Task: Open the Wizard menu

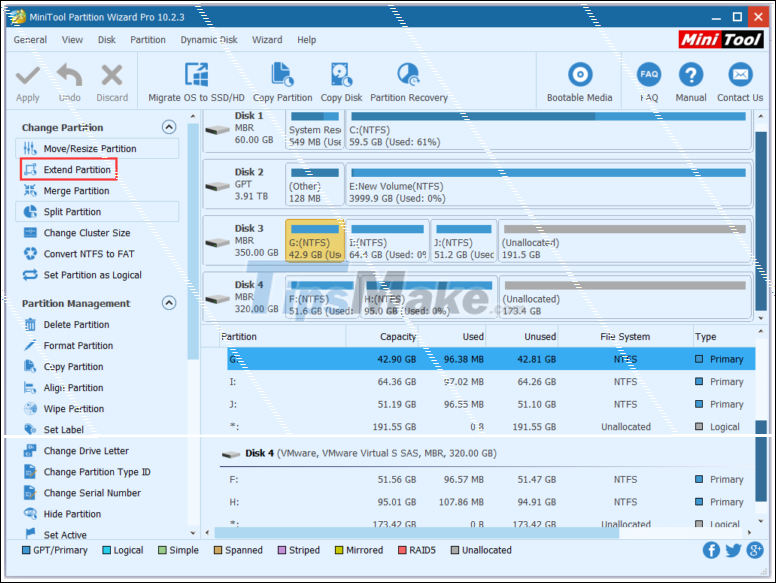Action: [x=267, y=40]
